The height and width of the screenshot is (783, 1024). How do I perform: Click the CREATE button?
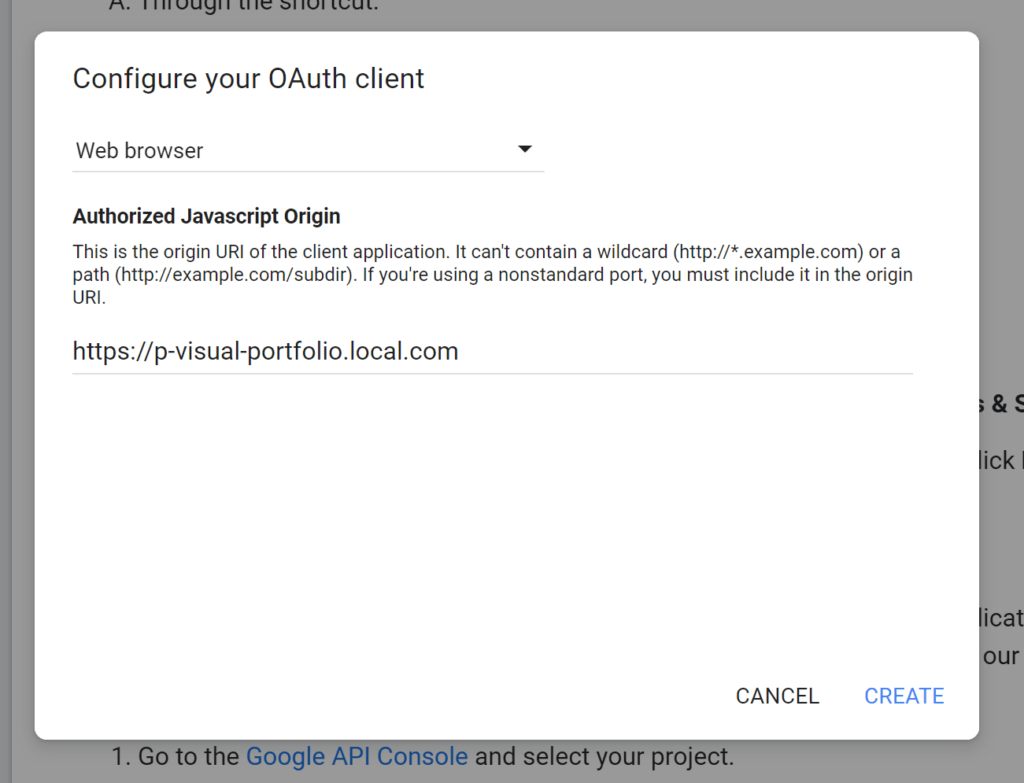[904, 696]
